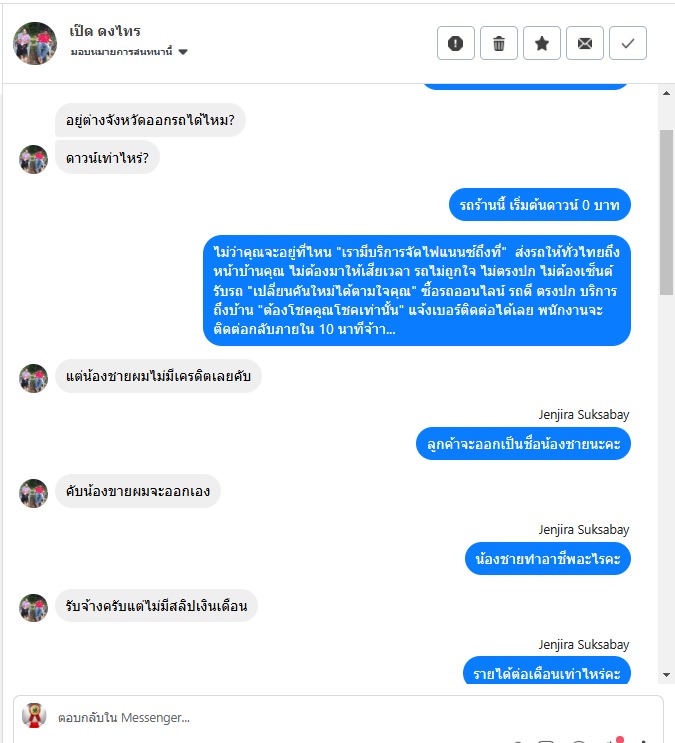The width and height of the screenshot is (675, 743).
Task: Click avatar next to ดาวน์เท่าไหร่ message
Action: tap(33, 159)
